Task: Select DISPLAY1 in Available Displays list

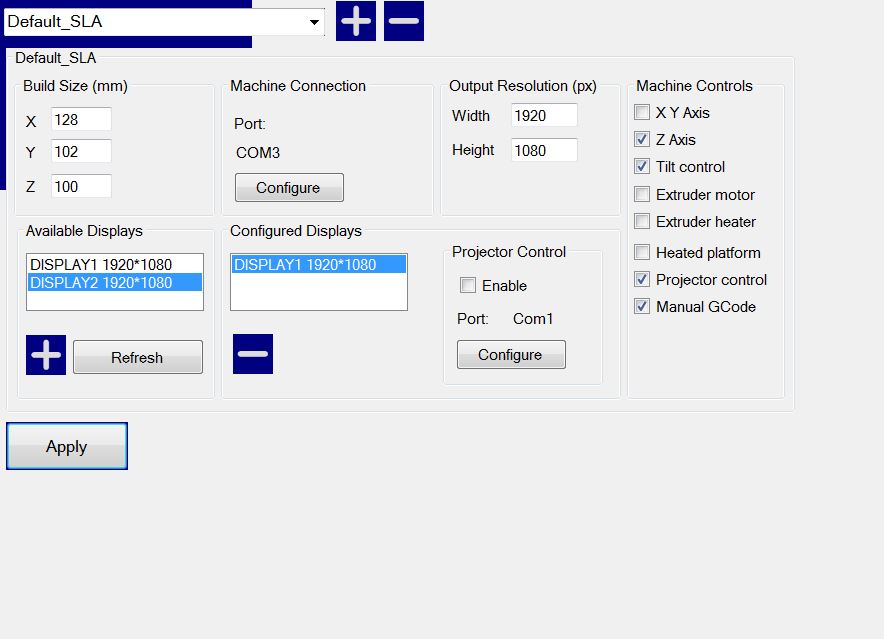Action: (101, 265)
